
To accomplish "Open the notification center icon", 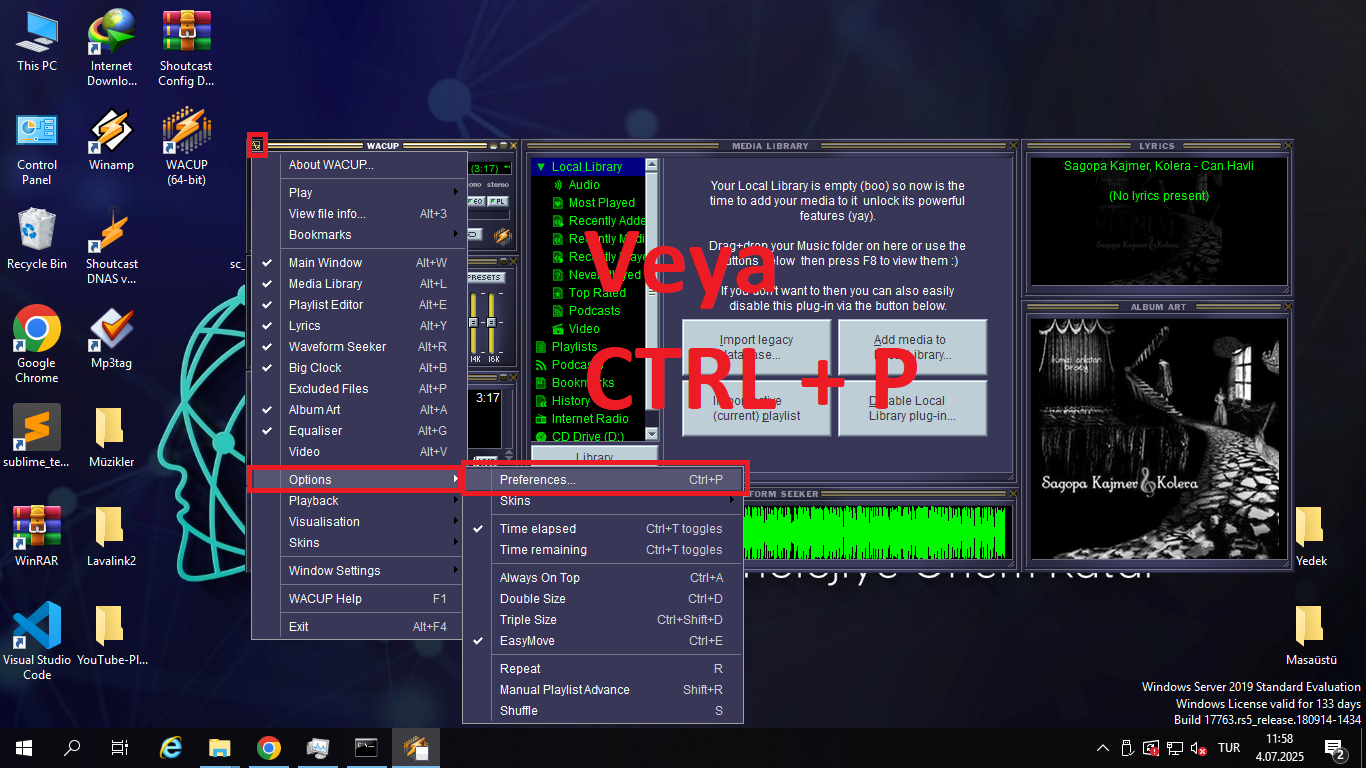I will point(1334,747).
